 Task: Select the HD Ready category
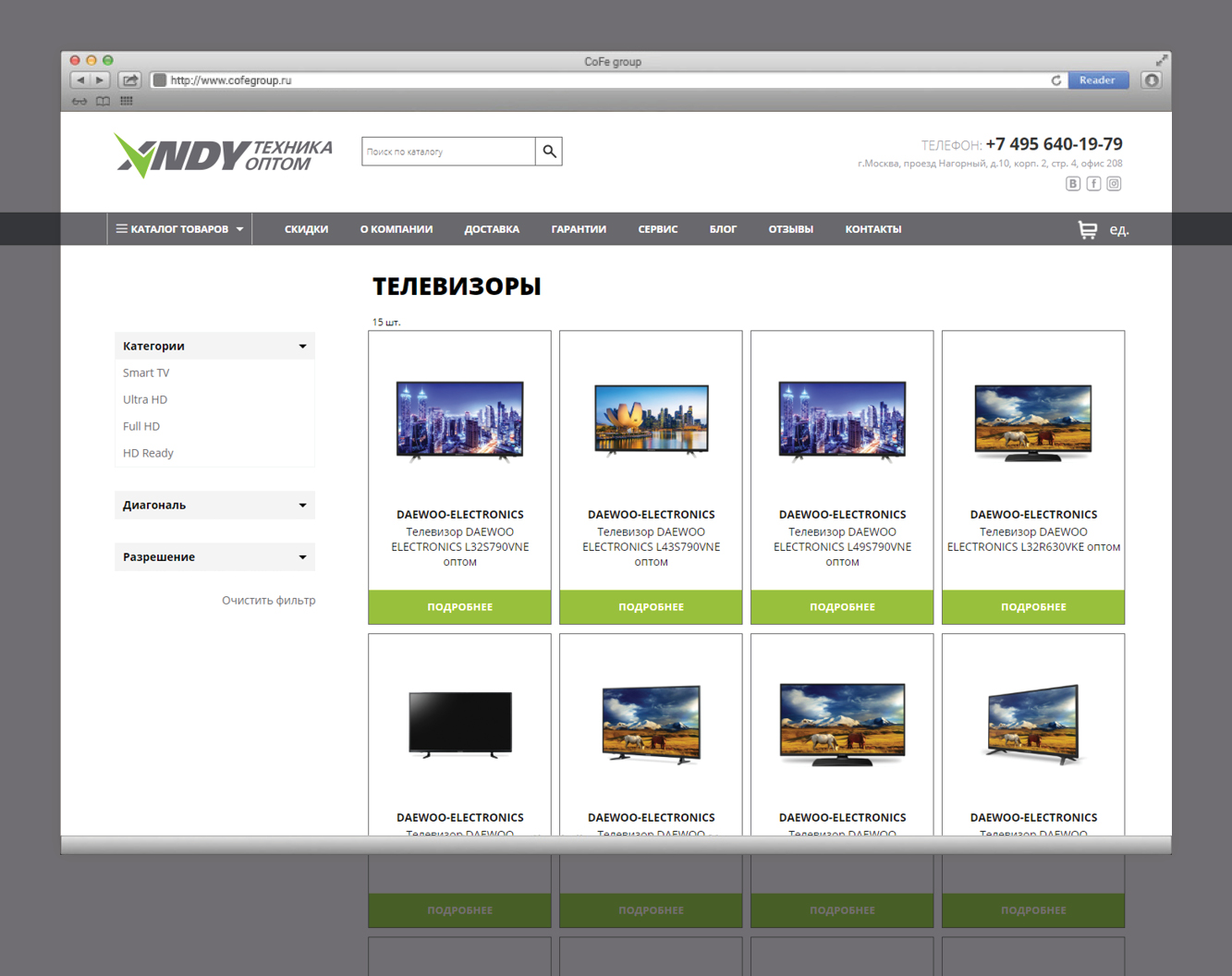pos(148,453)
